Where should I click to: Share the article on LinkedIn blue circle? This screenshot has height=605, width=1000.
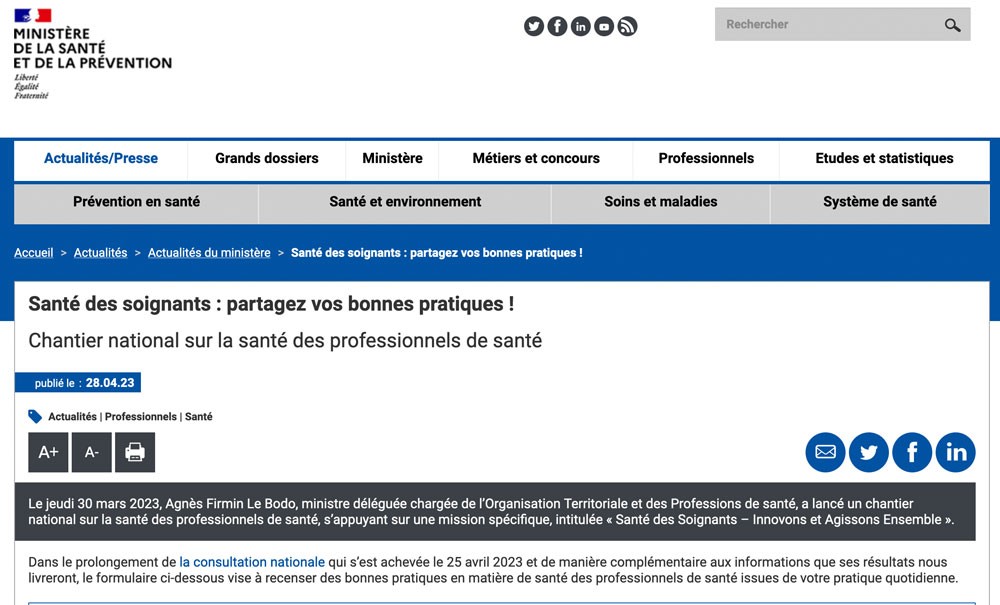point(956,452)
